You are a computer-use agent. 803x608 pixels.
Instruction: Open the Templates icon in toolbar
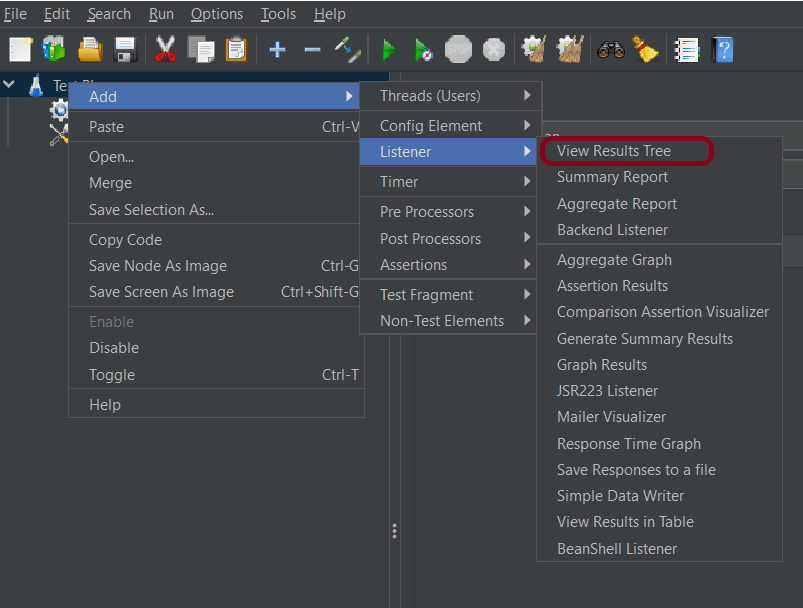54,49
